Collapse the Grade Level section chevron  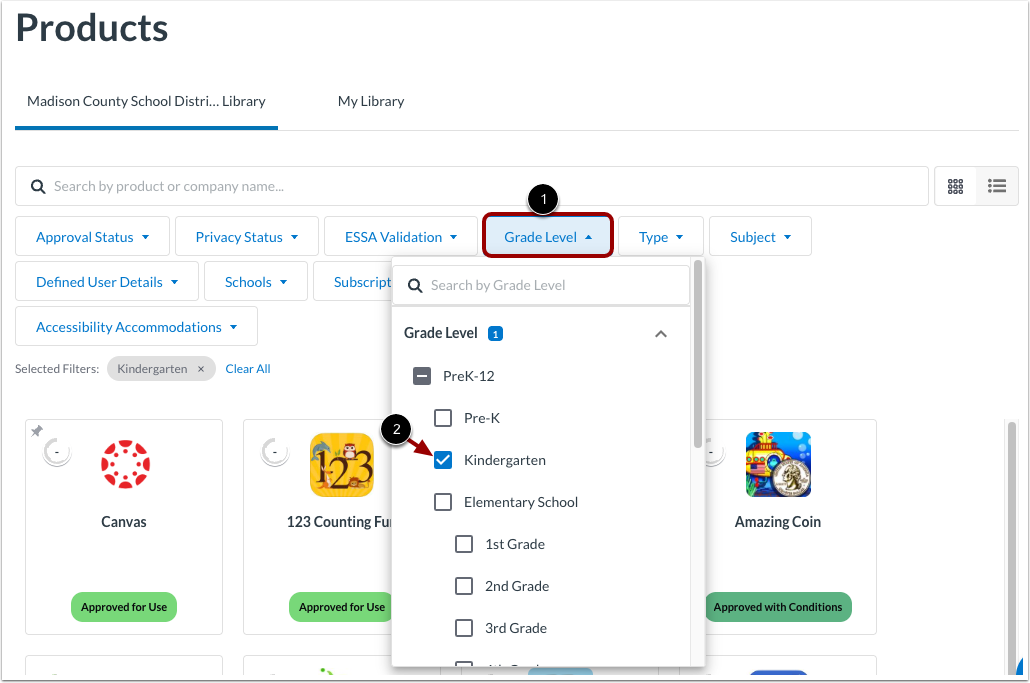click(x=661, y=334)
